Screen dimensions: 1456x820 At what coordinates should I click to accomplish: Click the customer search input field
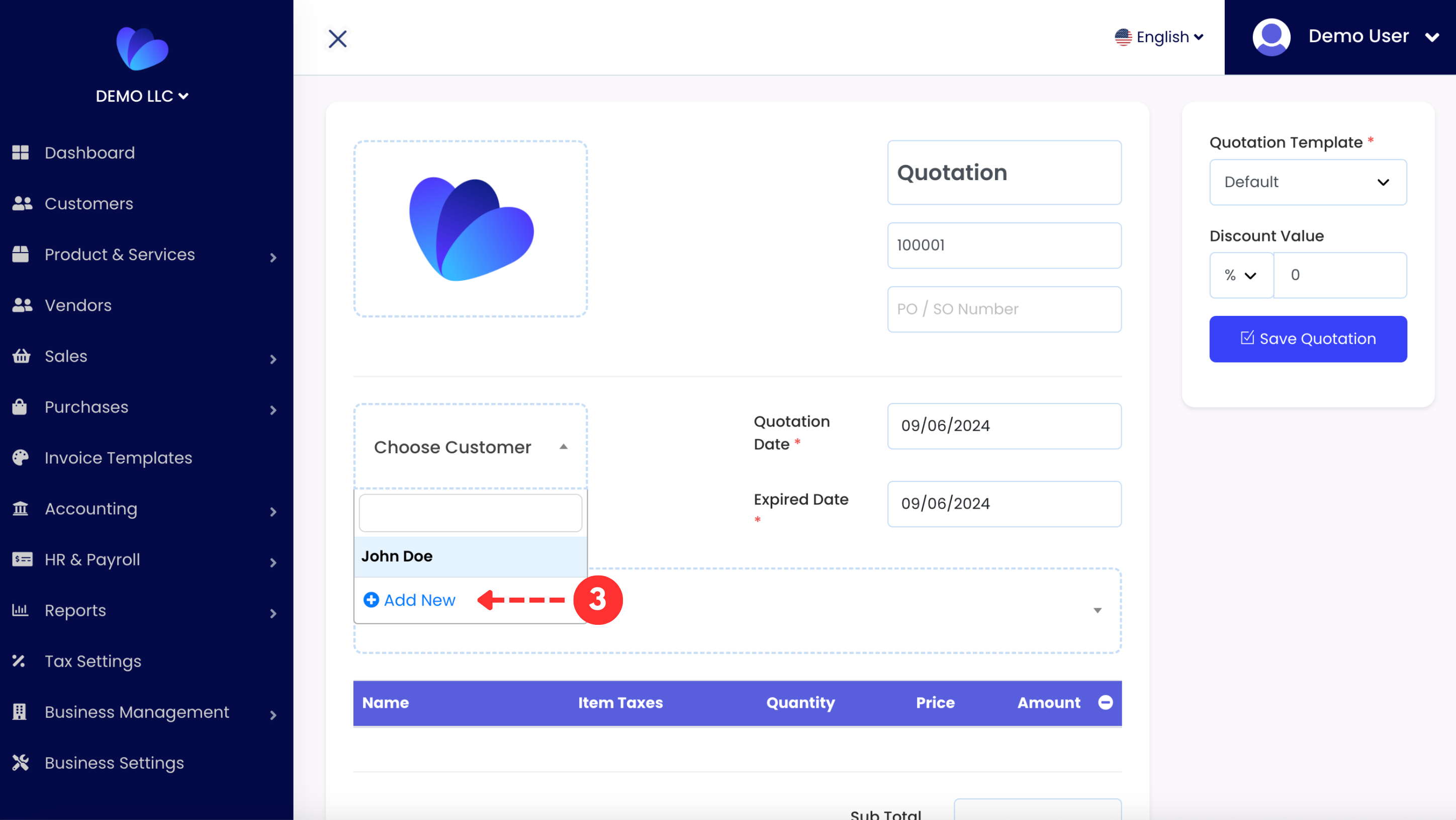[x=470, y=513]
